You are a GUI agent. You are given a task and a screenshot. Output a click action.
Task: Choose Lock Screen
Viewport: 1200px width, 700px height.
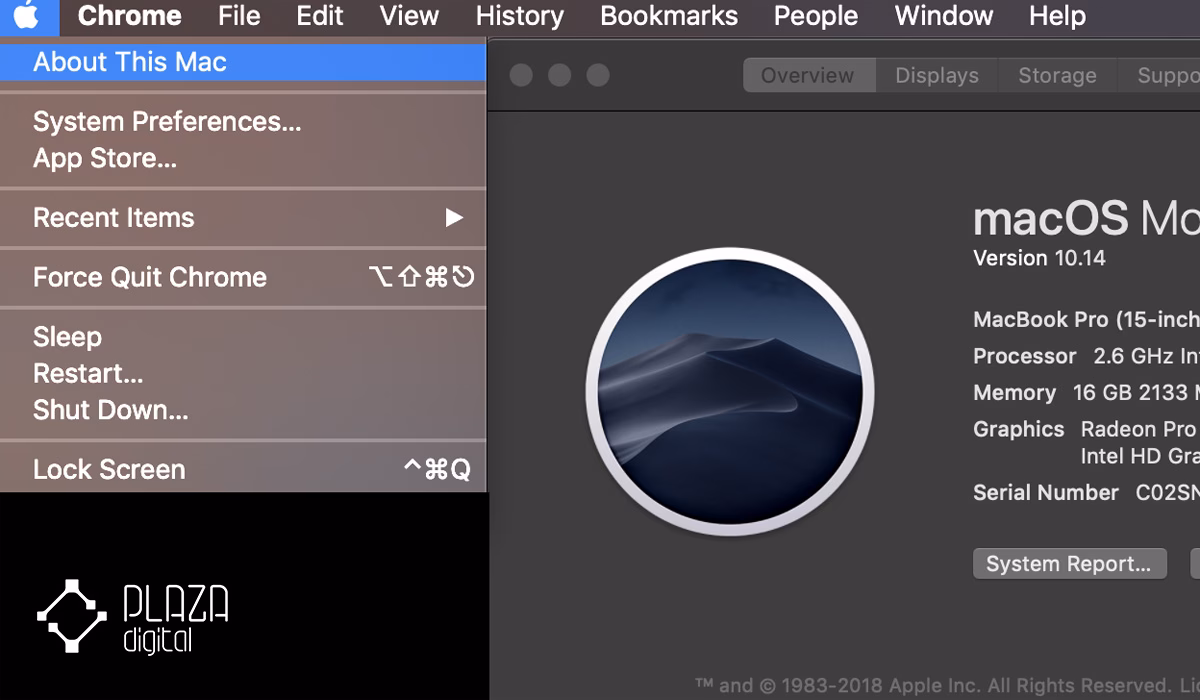243,469
